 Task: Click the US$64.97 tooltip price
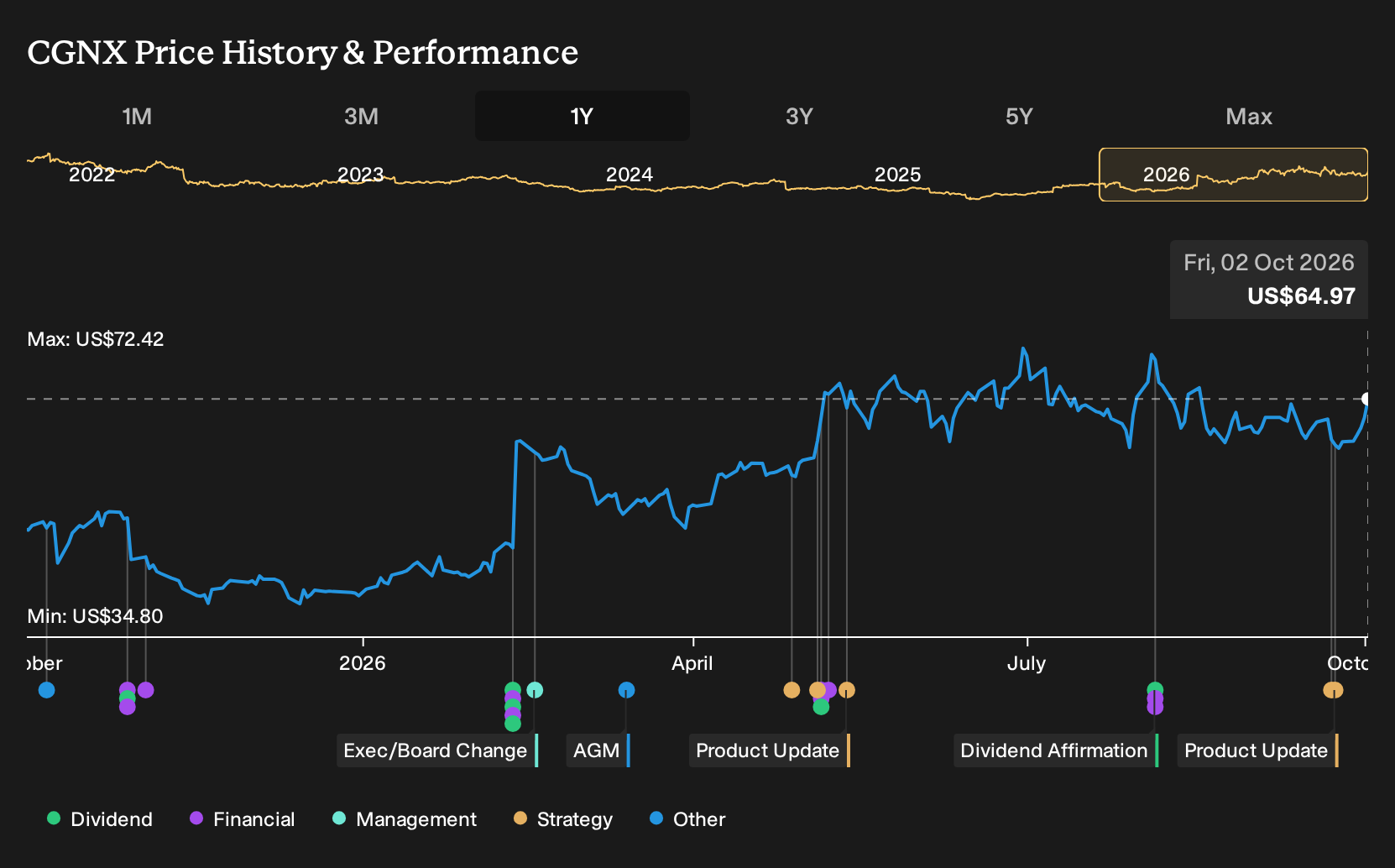[x=1301, y=296]
